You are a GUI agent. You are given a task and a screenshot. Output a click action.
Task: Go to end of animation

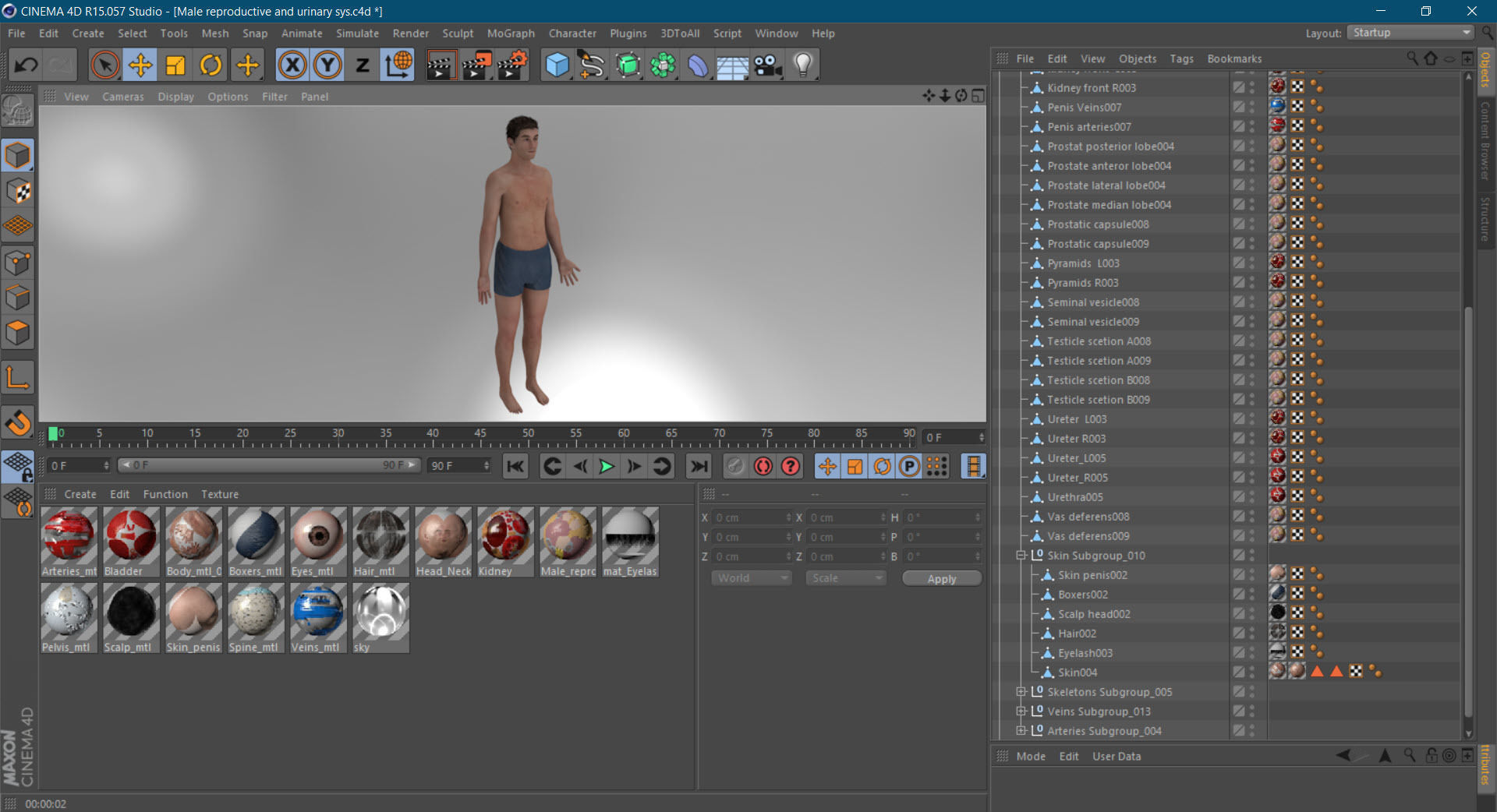click(x=699, y=466)
